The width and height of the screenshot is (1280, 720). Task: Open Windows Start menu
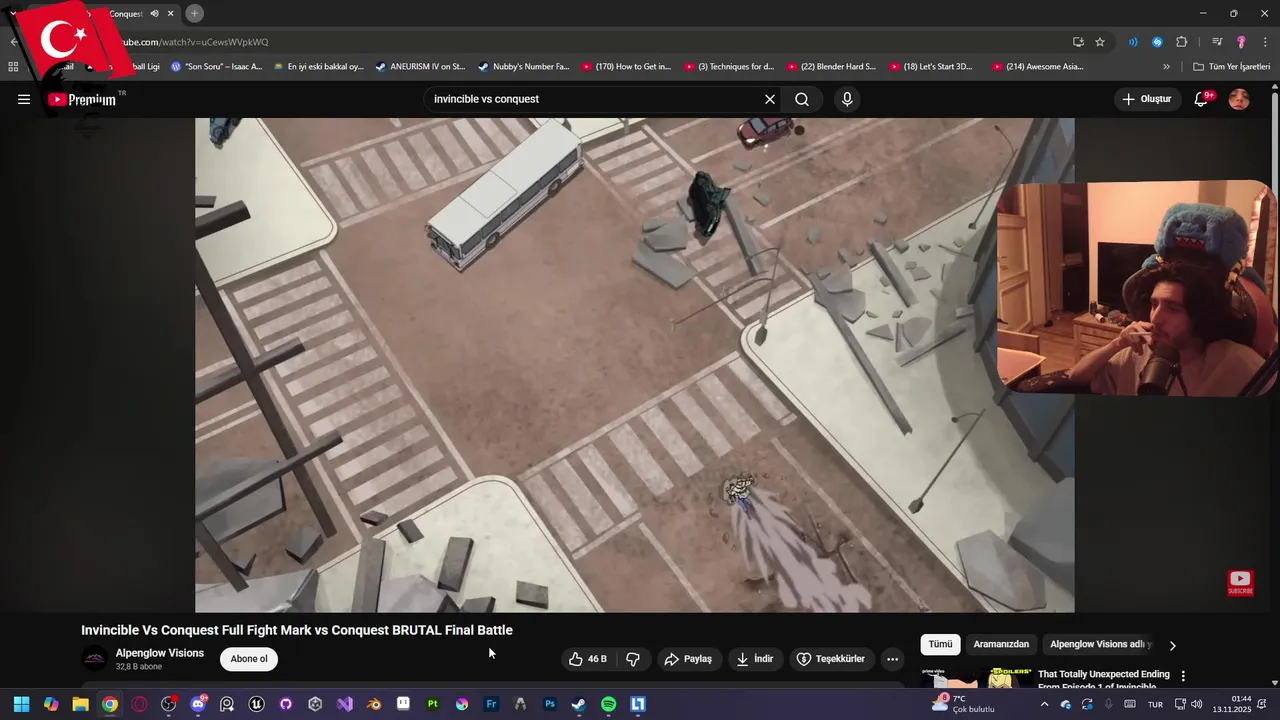click(21, 704)
